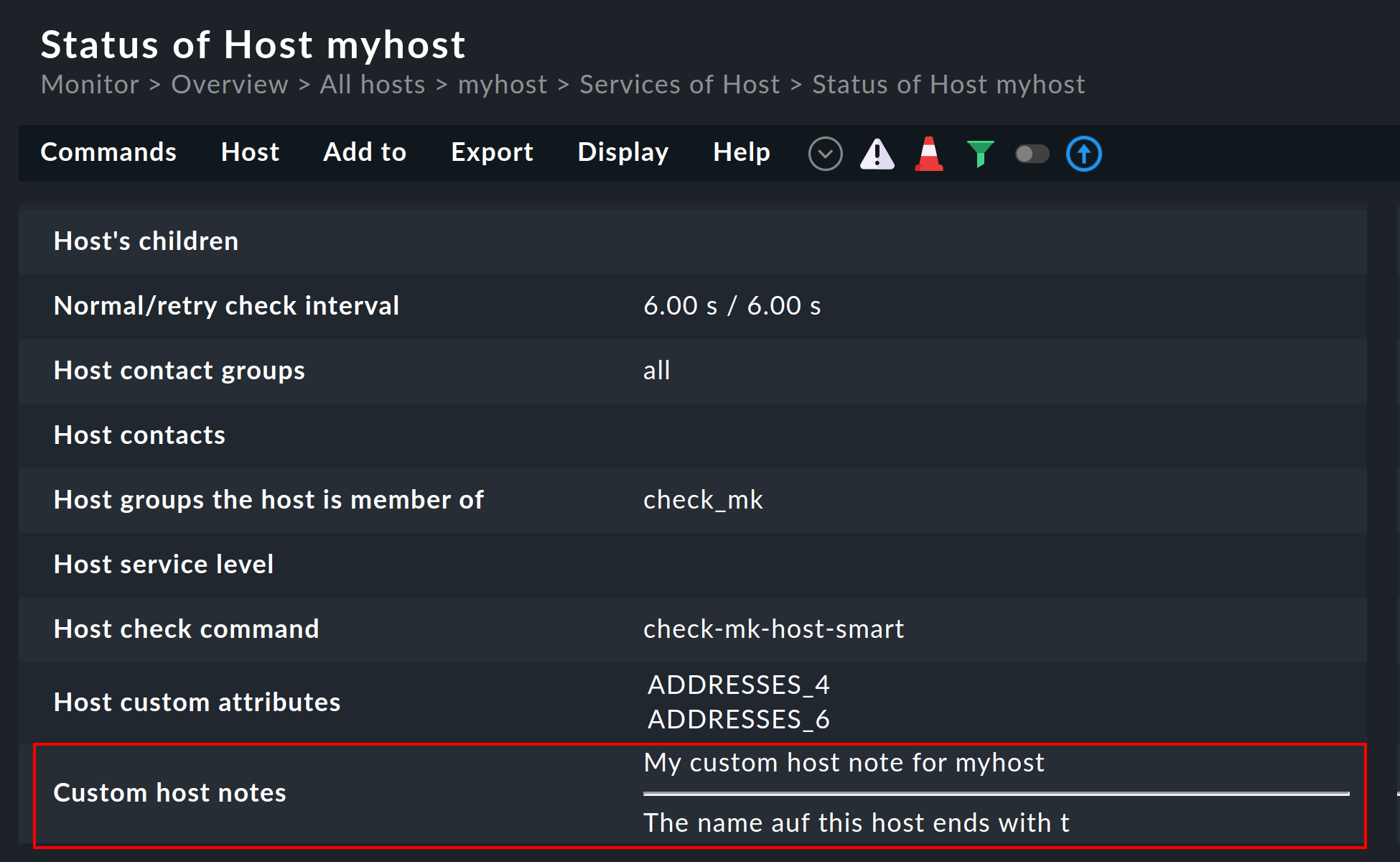1400x862 pixels.
Task: Click the Add to menu item
Action: [x=364, y=153]
